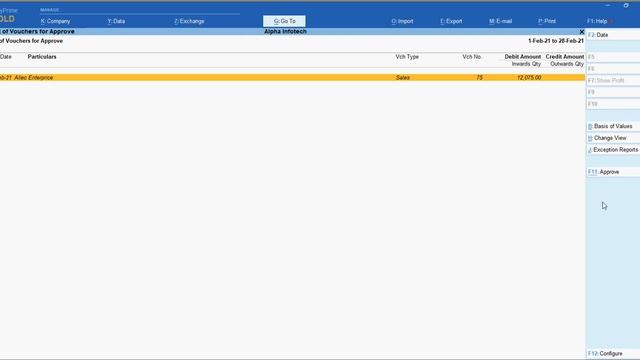The width and height of the screenshot is (640, 360).
Task: Click the 12,075.00 debit amount
Action: 529,78
